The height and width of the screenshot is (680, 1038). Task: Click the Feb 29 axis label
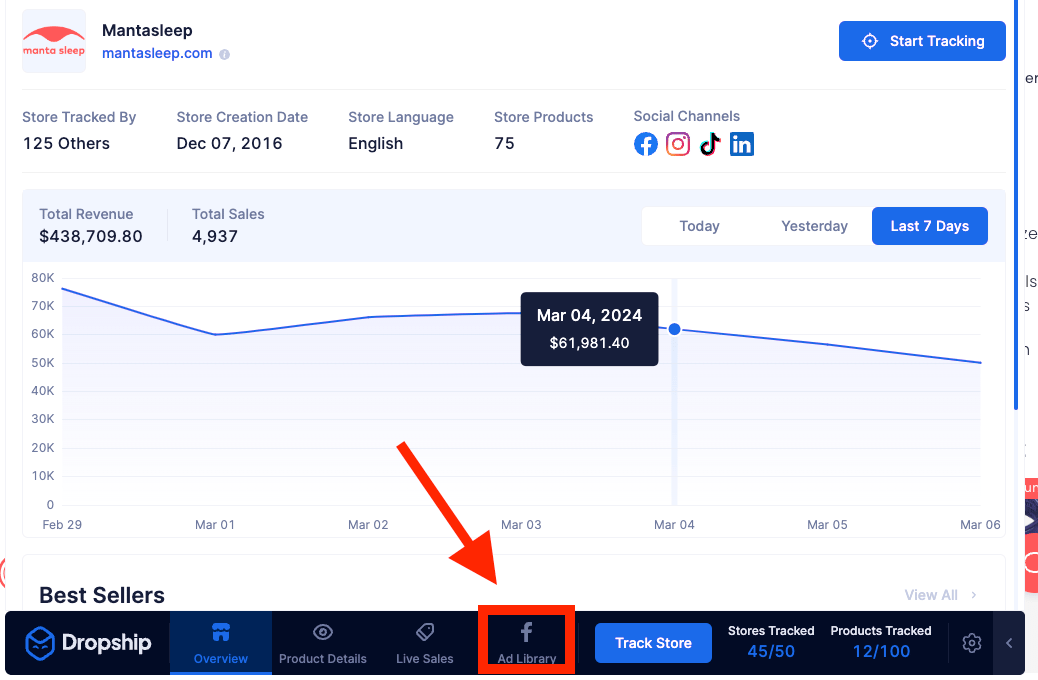click(x=62, y=525)
